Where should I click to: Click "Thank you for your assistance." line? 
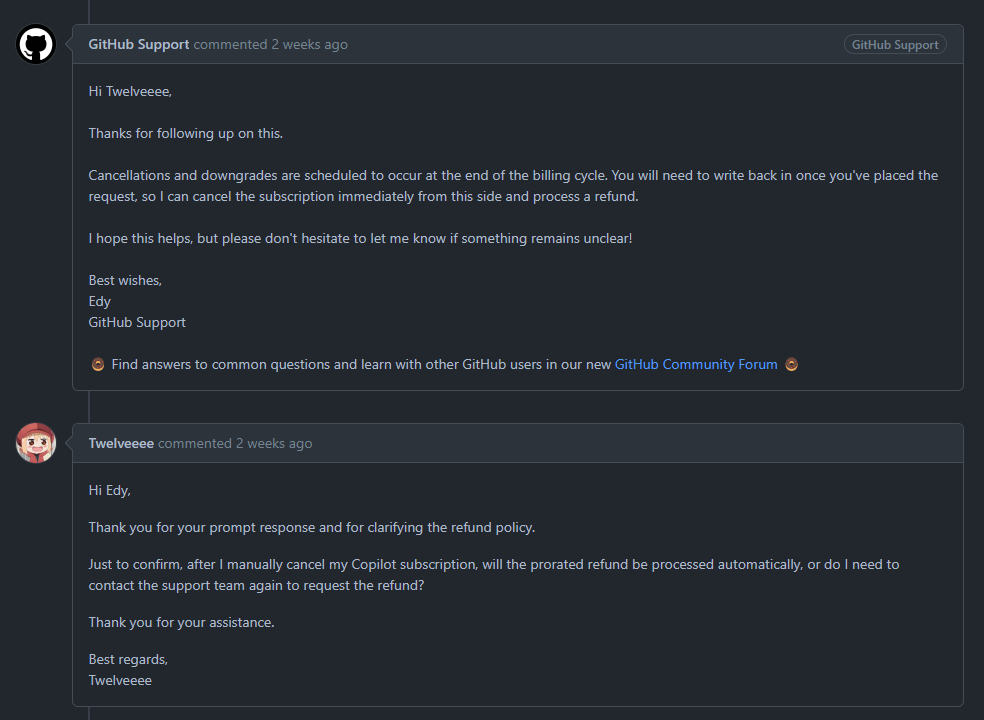pyautogui.click(x=181, y=623)
